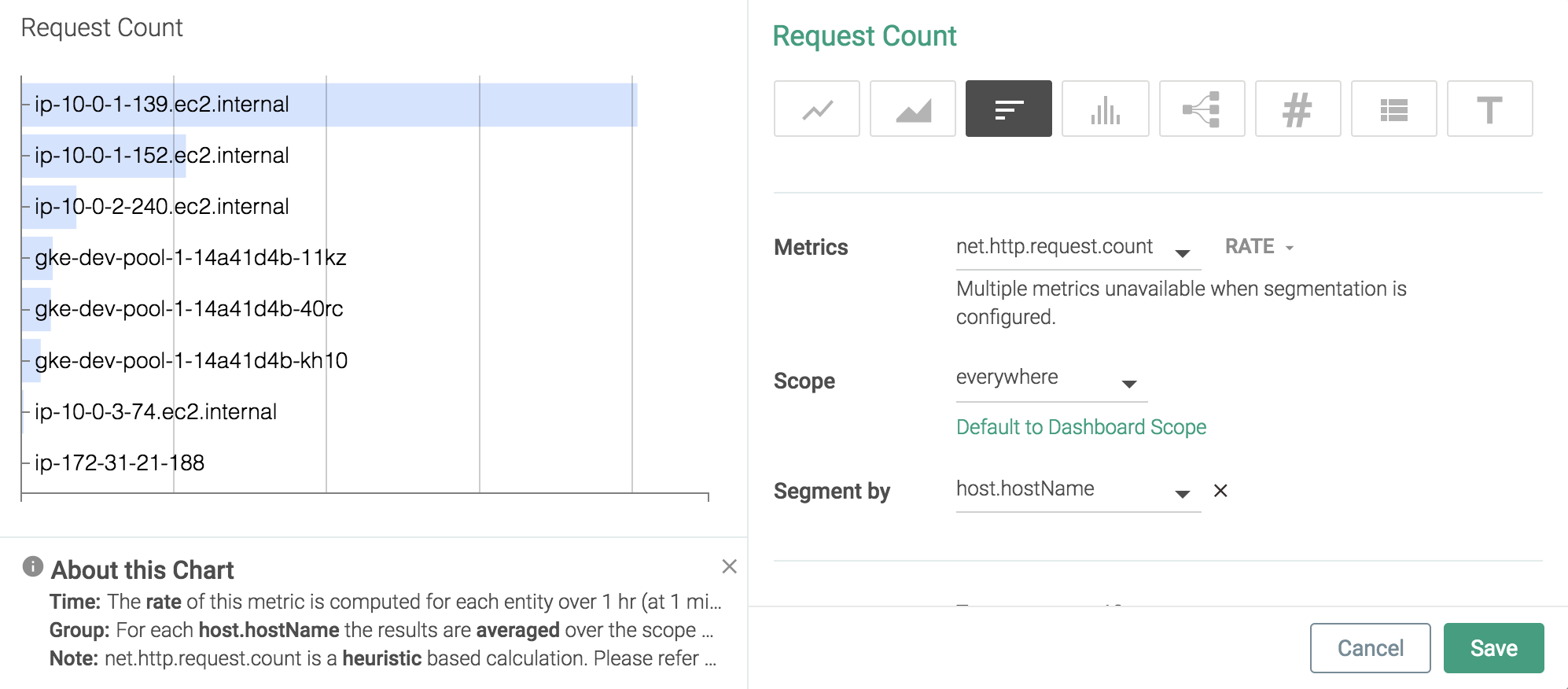The width and height of the screenshot is (1568, 689).
Task: Click the gray Request Count chart title
Action: coord(101,28)
